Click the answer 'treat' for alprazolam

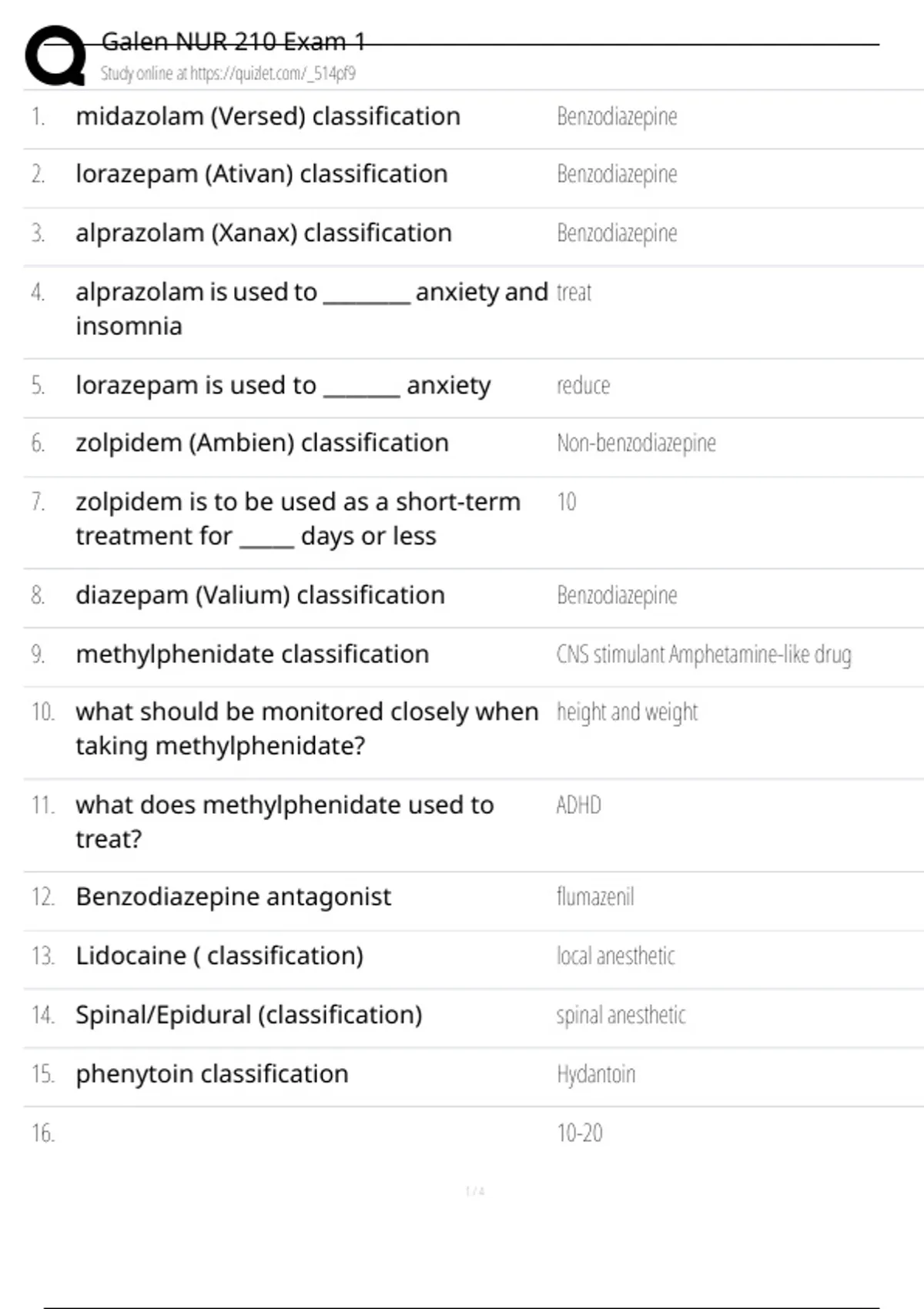pyautogui.click(x=574, y=293)
